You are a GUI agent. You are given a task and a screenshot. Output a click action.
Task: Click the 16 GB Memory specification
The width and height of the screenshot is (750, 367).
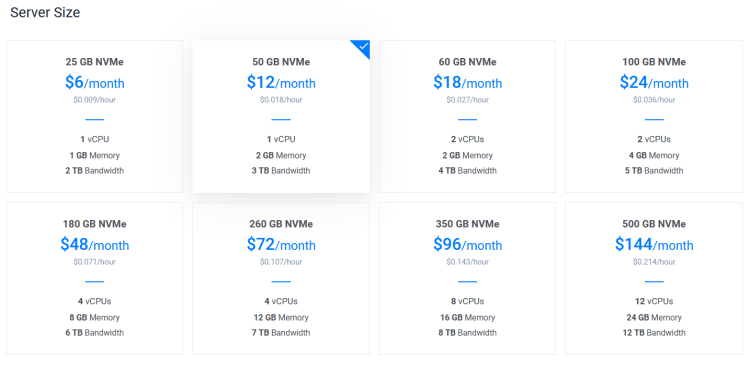467,317
